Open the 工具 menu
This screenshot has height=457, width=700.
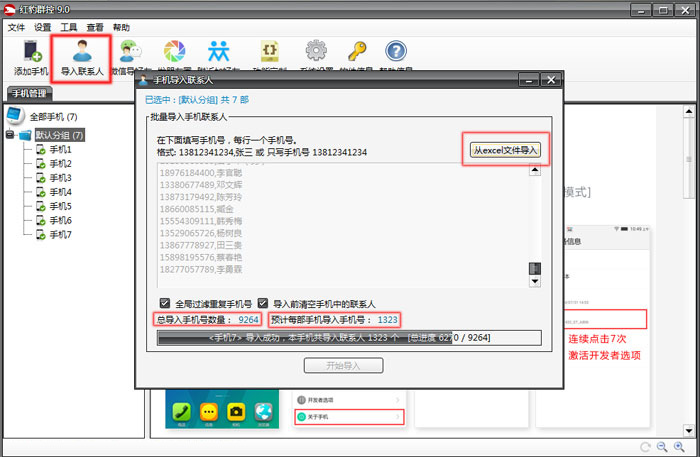(x=69, y=28)
